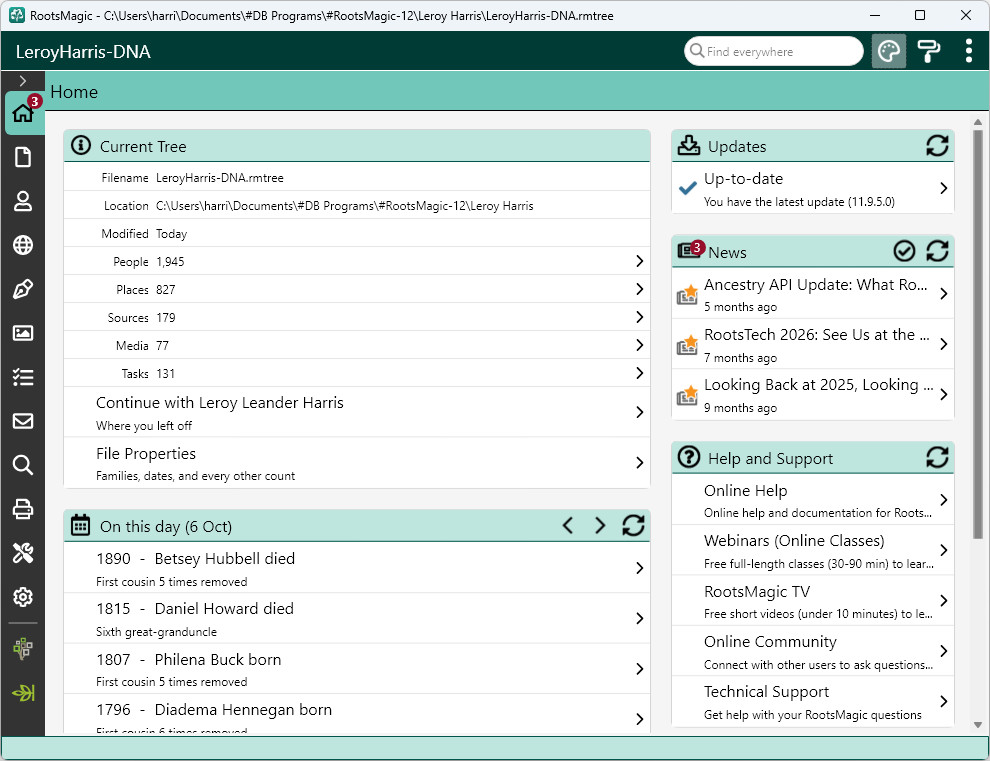Viewport: 990px width, 761px height.
Task: Open the color theme palette
Action: [x=889, y=51]
